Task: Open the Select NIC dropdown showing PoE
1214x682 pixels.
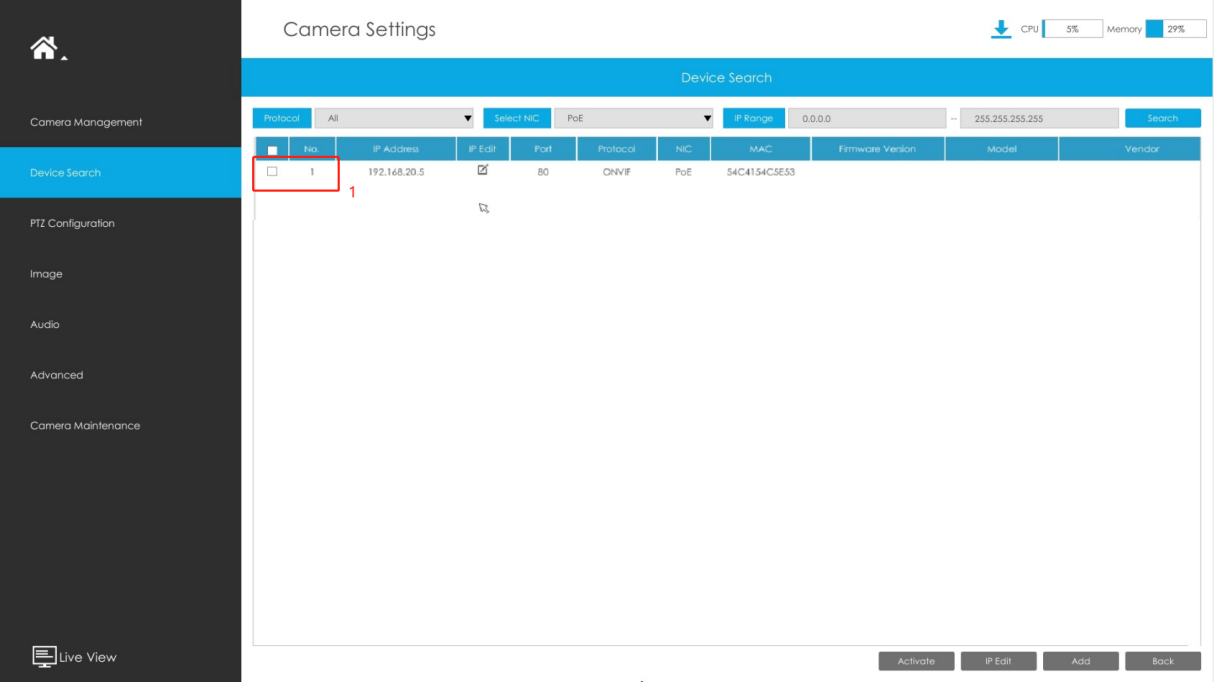Action: [634, 118]
